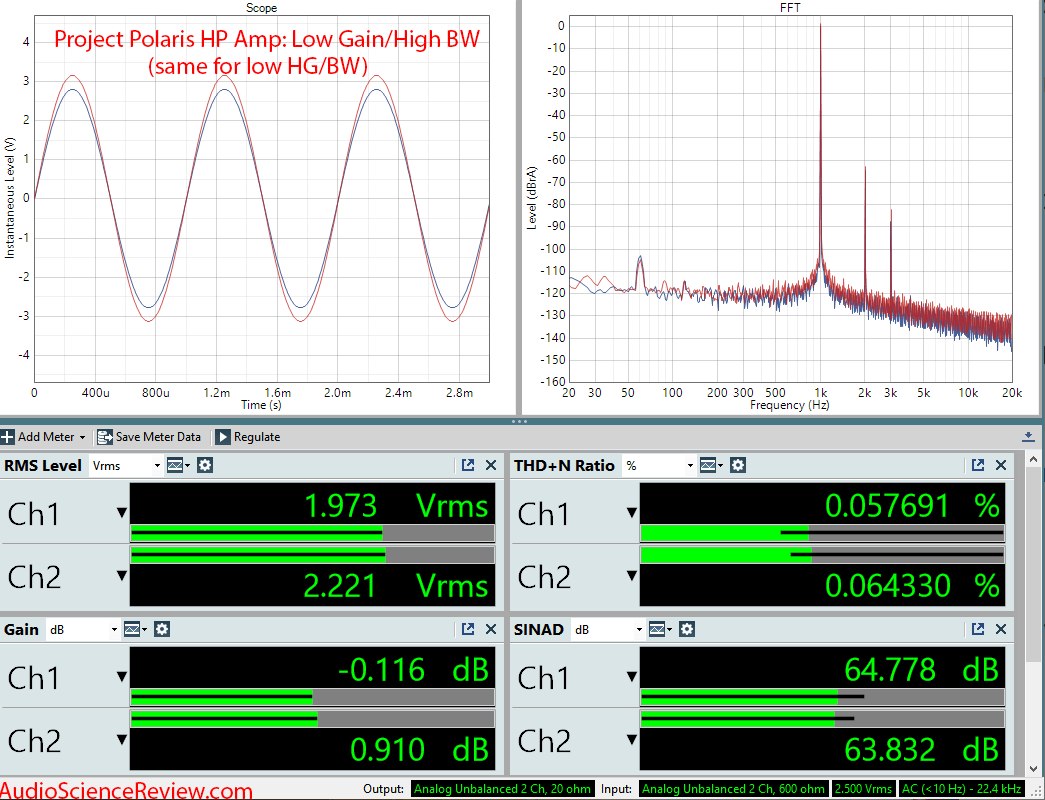Click the 'AC (<10 Hz) - 22.4 kHz' filter field
The width and height of the screenshot is (1045, 800).
tap(964, 789)
